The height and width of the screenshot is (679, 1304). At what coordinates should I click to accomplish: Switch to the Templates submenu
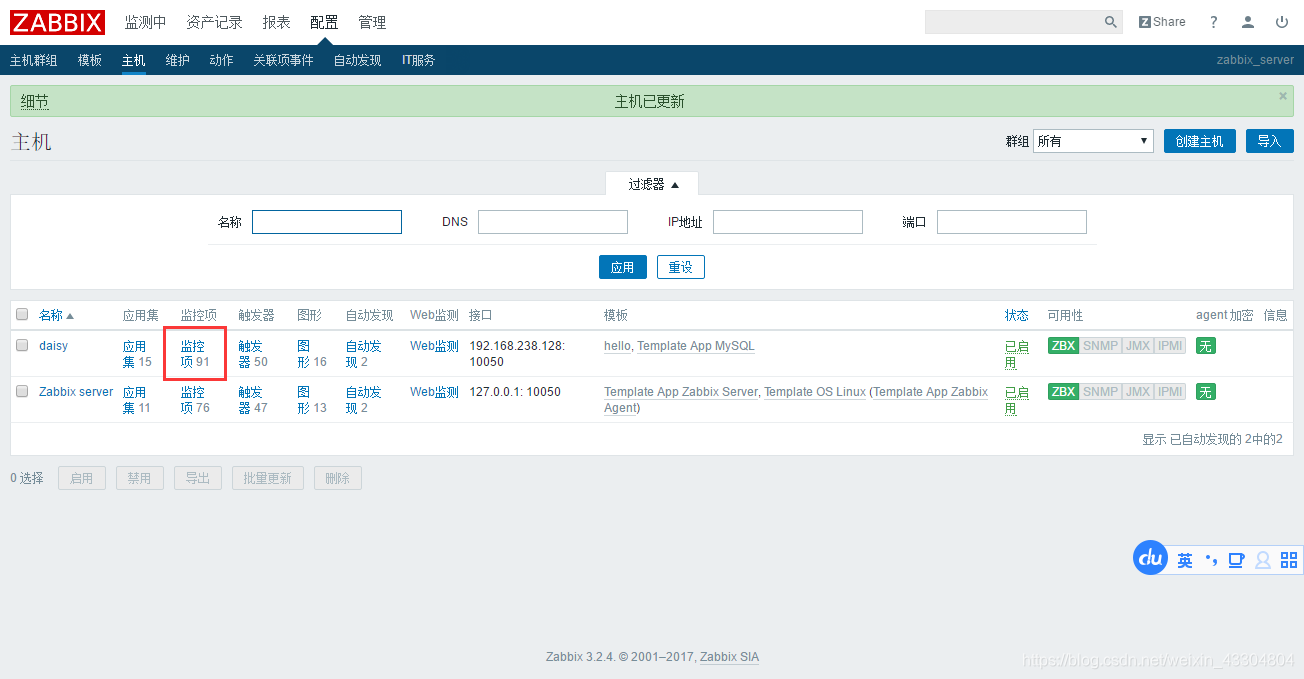[90, 60]
